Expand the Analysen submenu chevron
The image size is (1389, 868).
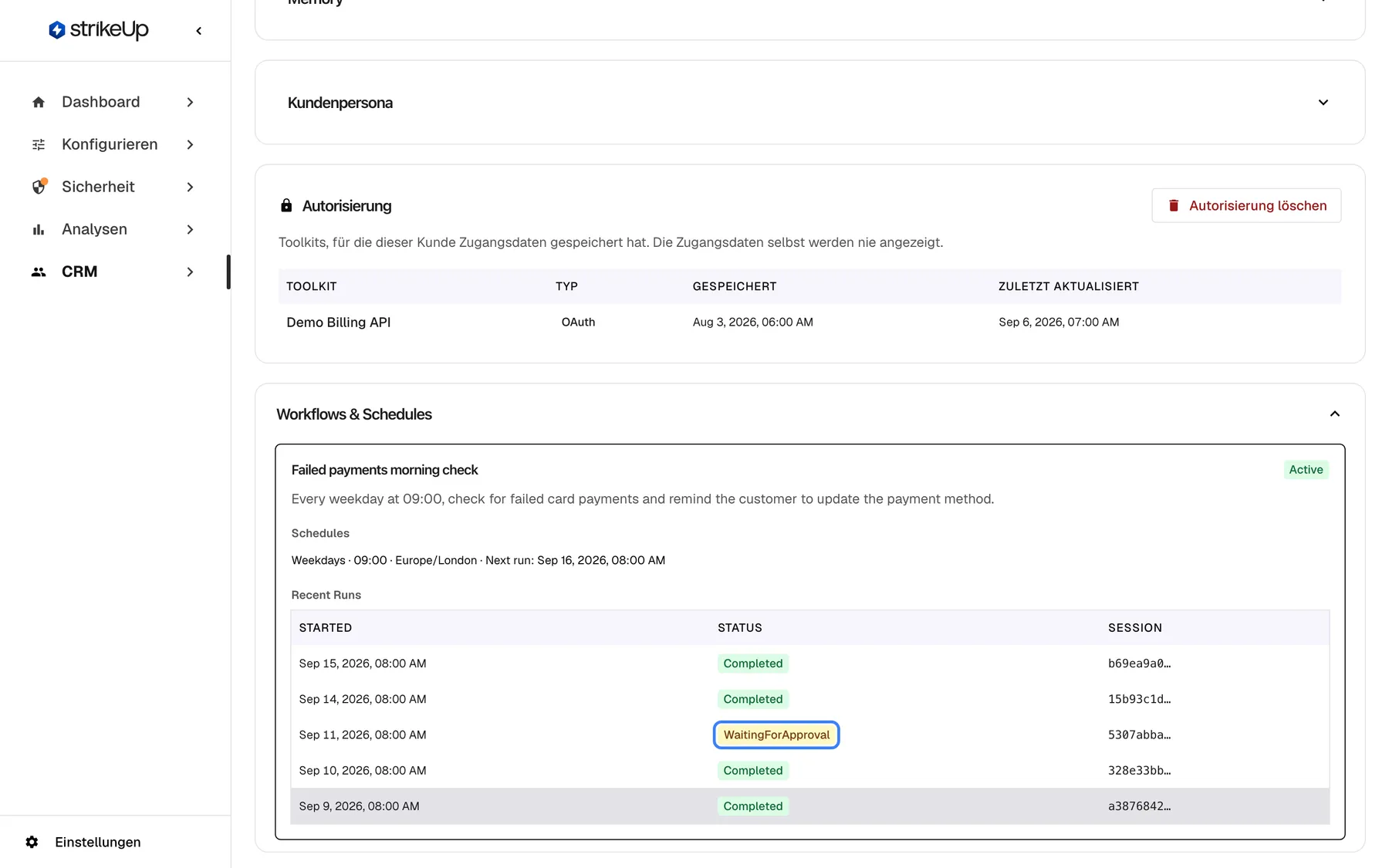pos(190,229)
